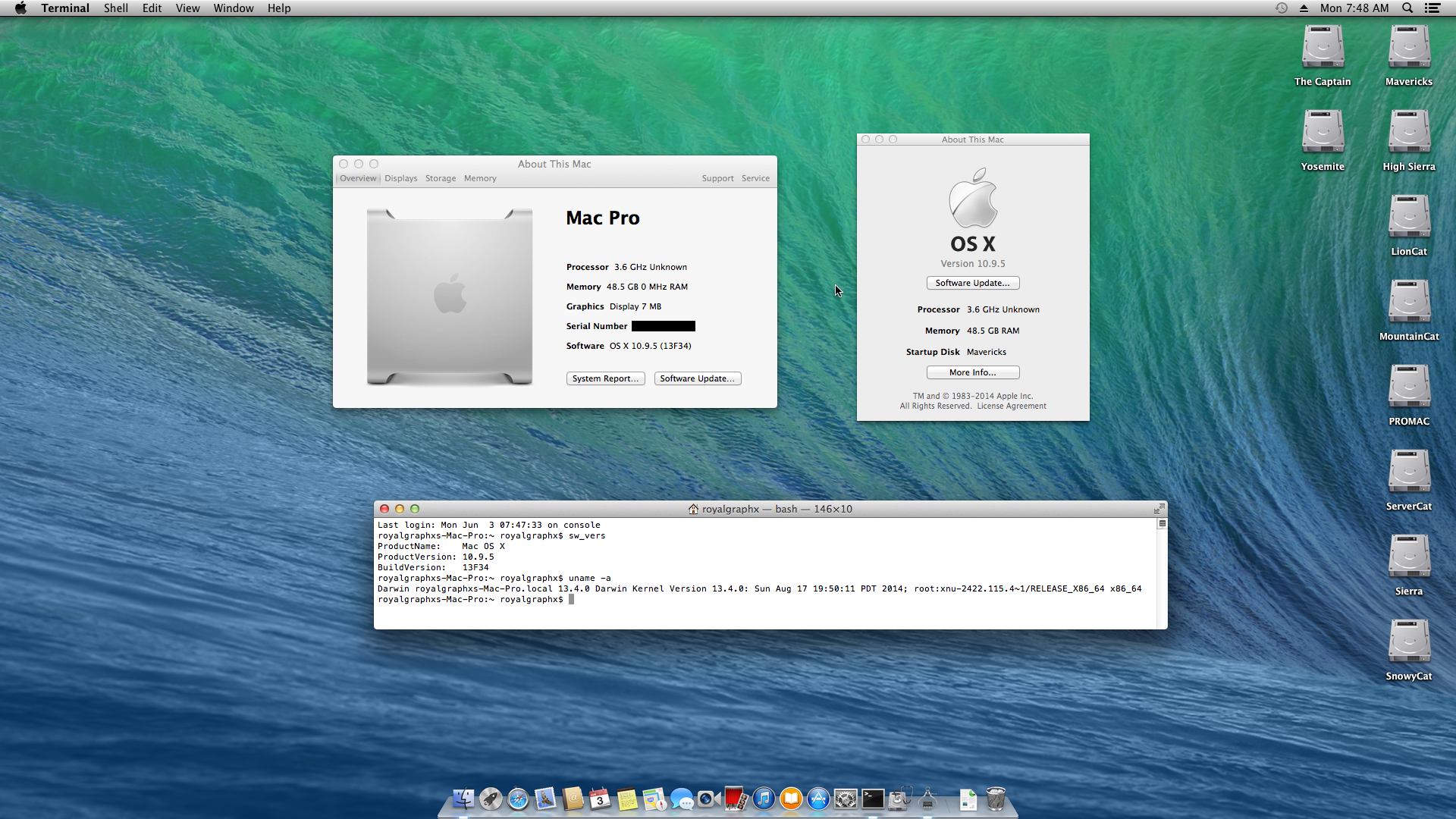This screenshot has height=819, width=1456.
Task: Select the ServerCat drive icon
Action: pyautogui.click(x=1409, y=472)
